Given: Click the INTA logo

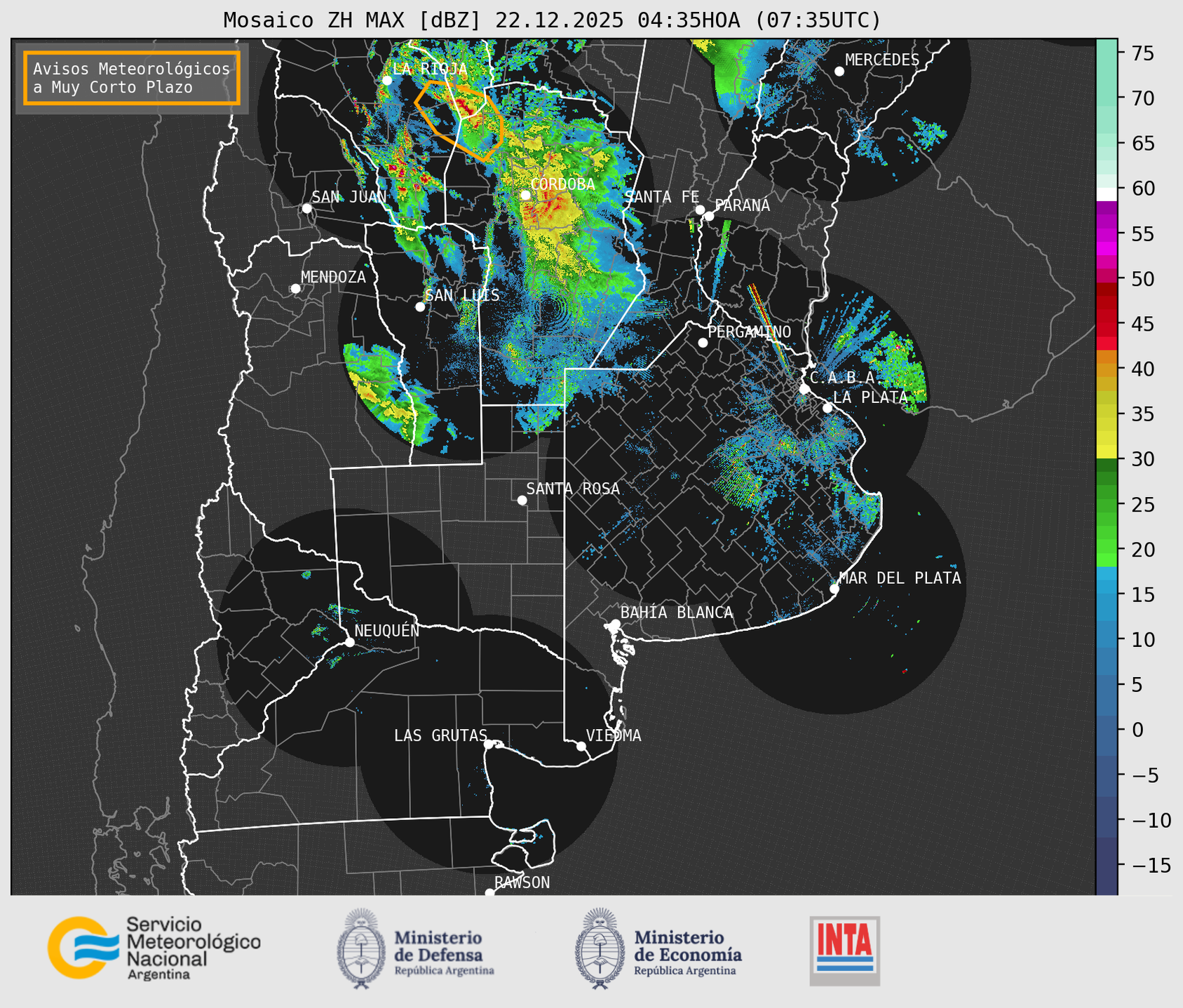Looking at the screenshot, I should 845,951.
